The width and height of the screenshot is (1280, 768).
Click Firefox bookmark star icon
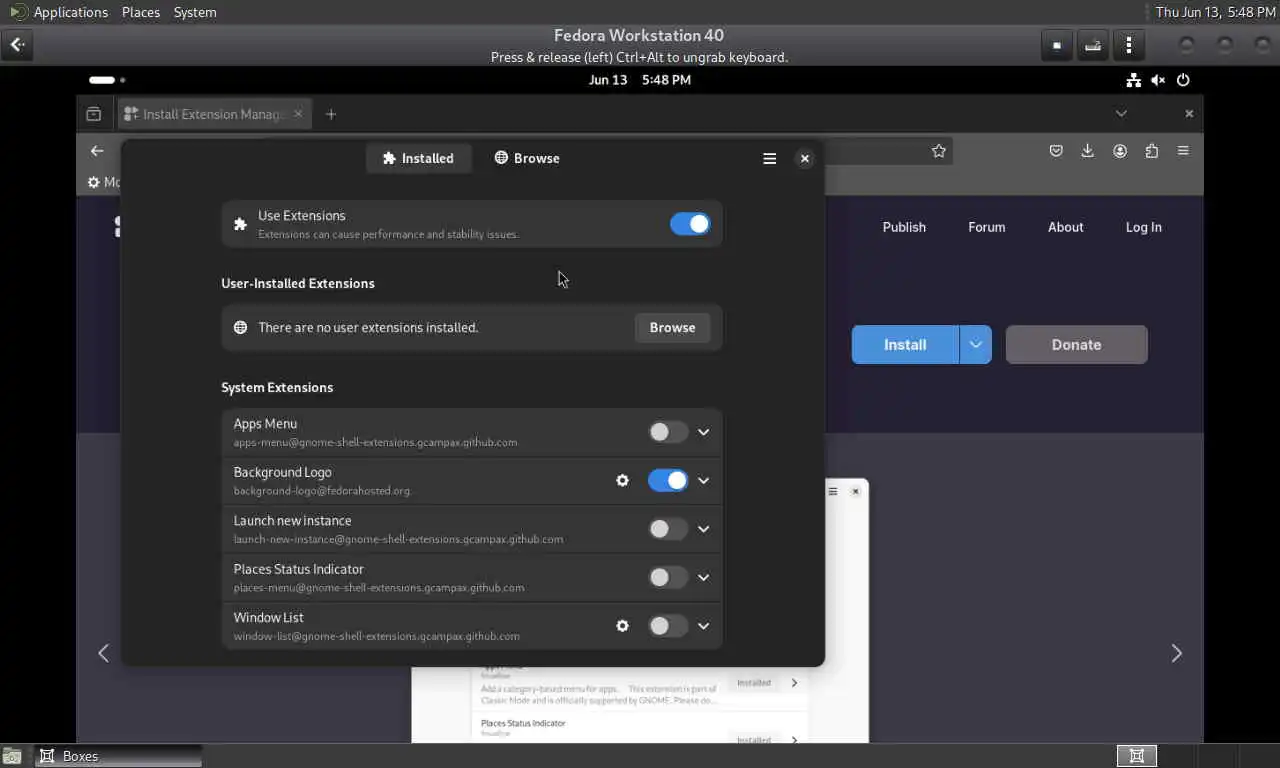coord(938,151)
